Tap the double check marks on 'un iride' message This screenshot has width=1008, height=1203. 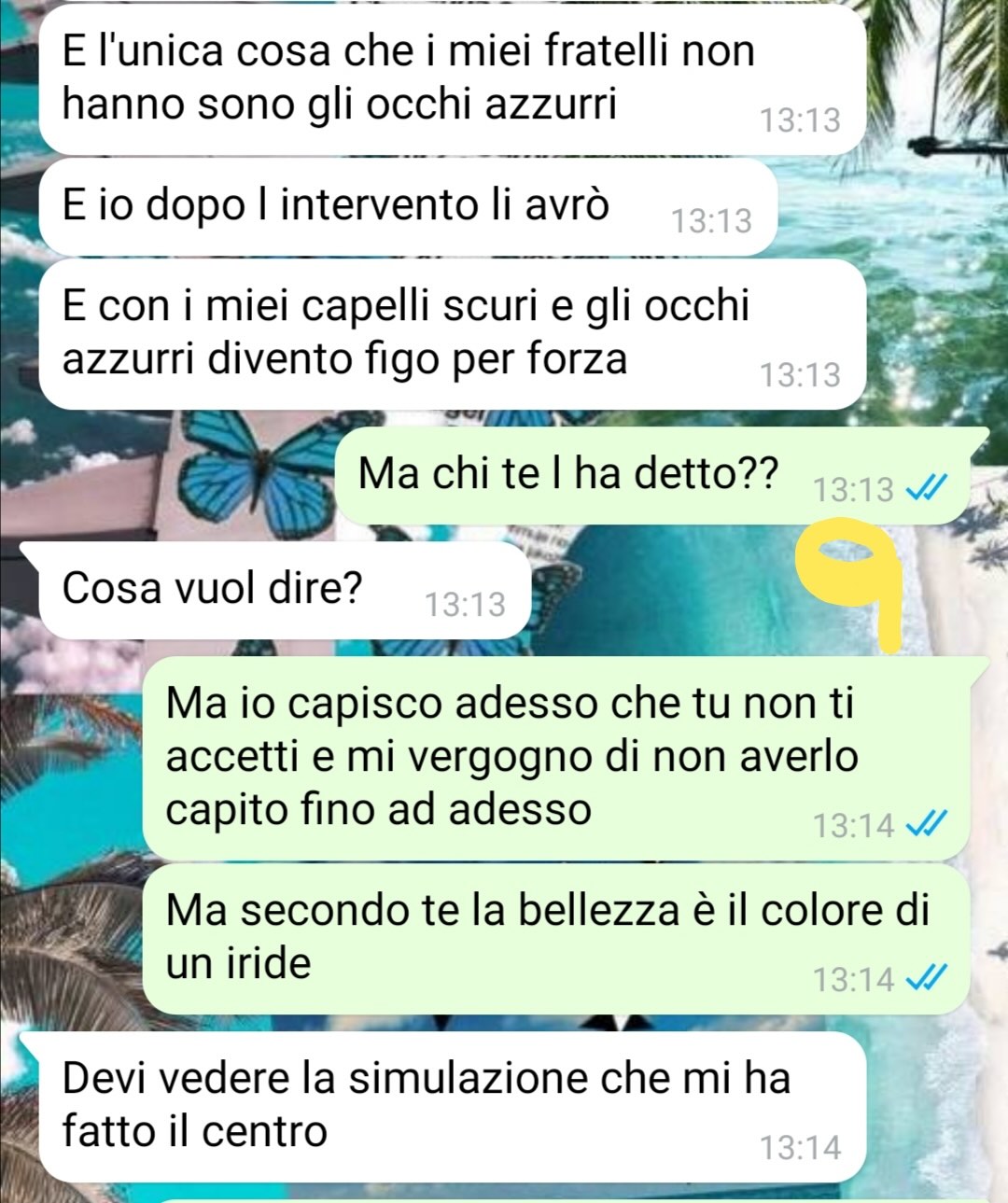[x=928, y=978]
